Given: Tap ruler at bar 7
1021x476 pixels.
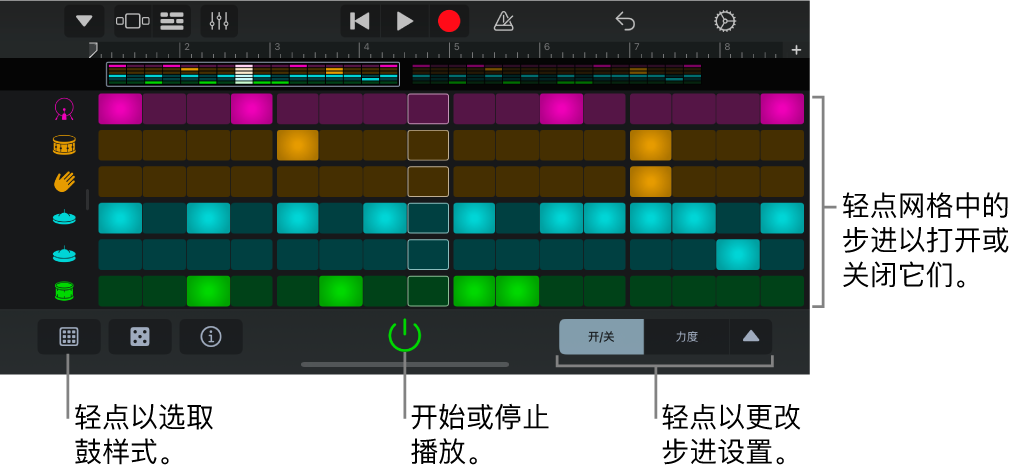Looking at the screenshot, I should 636,49.
